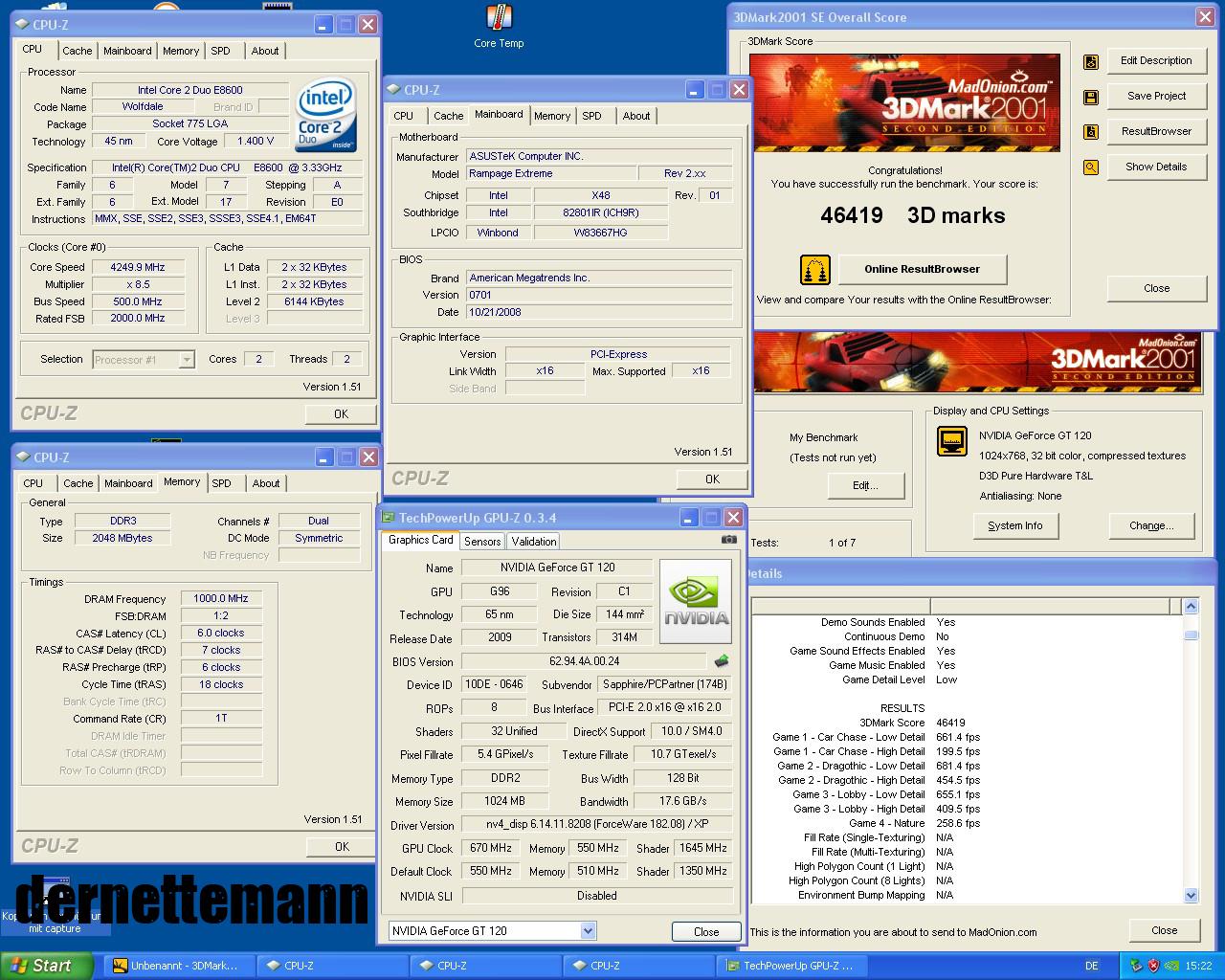Click the Edit Description icon in 3DMark
Viewport: 1225px width, 980px height.
tap(1091, 62)
